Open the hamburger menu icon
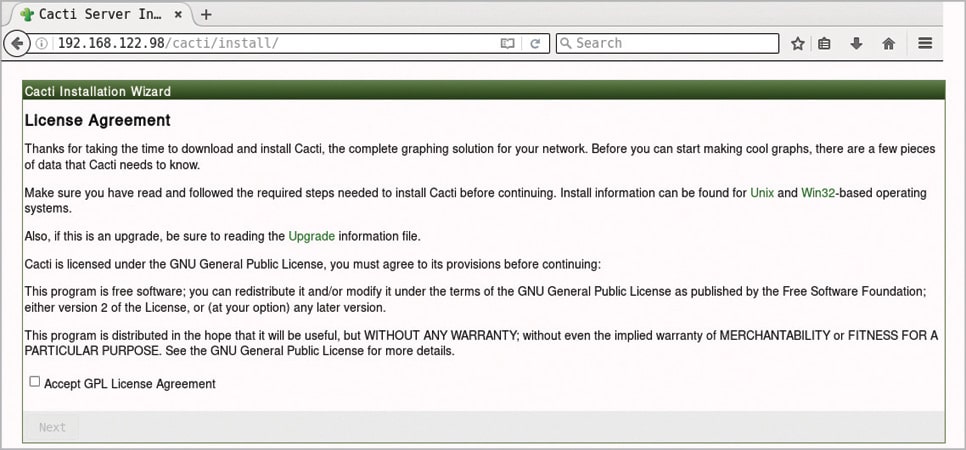Viewport: 966px width, 450px height. coord(925,43)
